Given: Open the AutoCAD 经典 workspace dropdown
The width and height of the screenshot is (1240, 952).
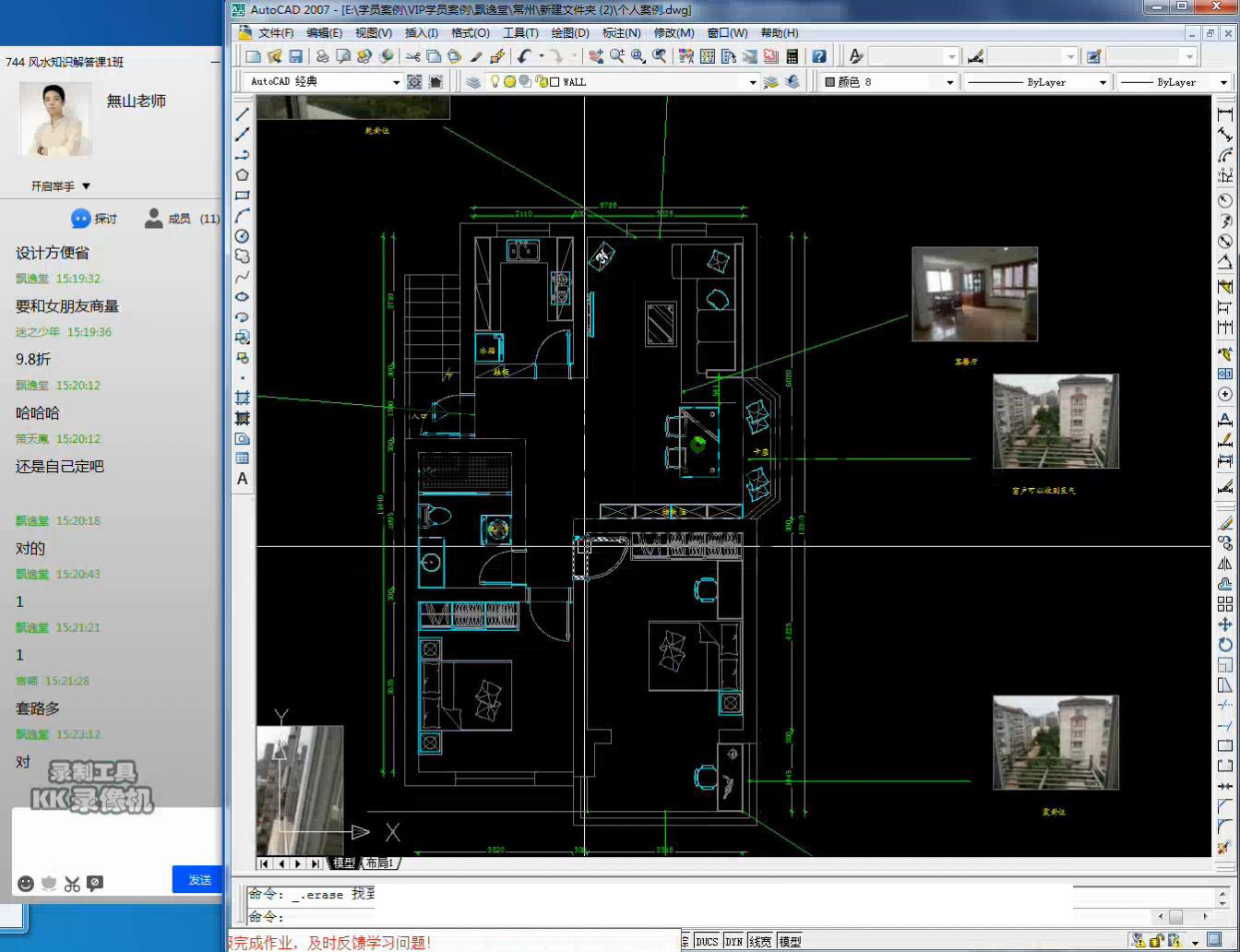Looking at the screenshot, I should (397, 82).
